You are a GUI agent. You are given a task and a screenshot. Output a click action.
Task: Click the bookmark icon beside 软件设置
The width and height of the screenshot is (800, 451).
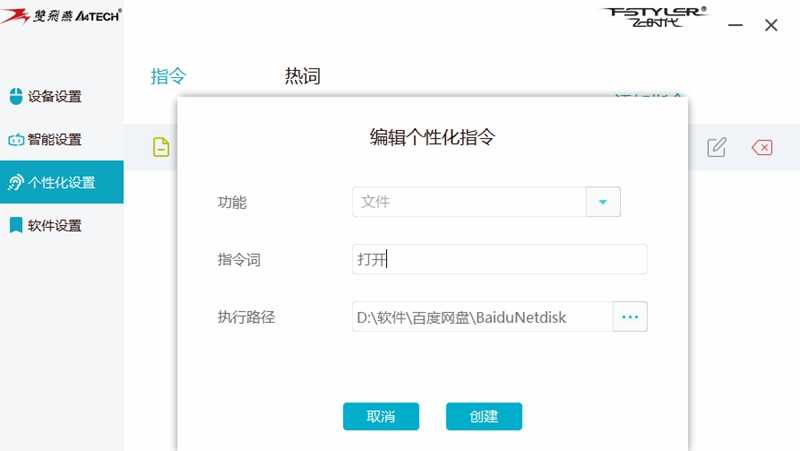click(x=16, y=225)
